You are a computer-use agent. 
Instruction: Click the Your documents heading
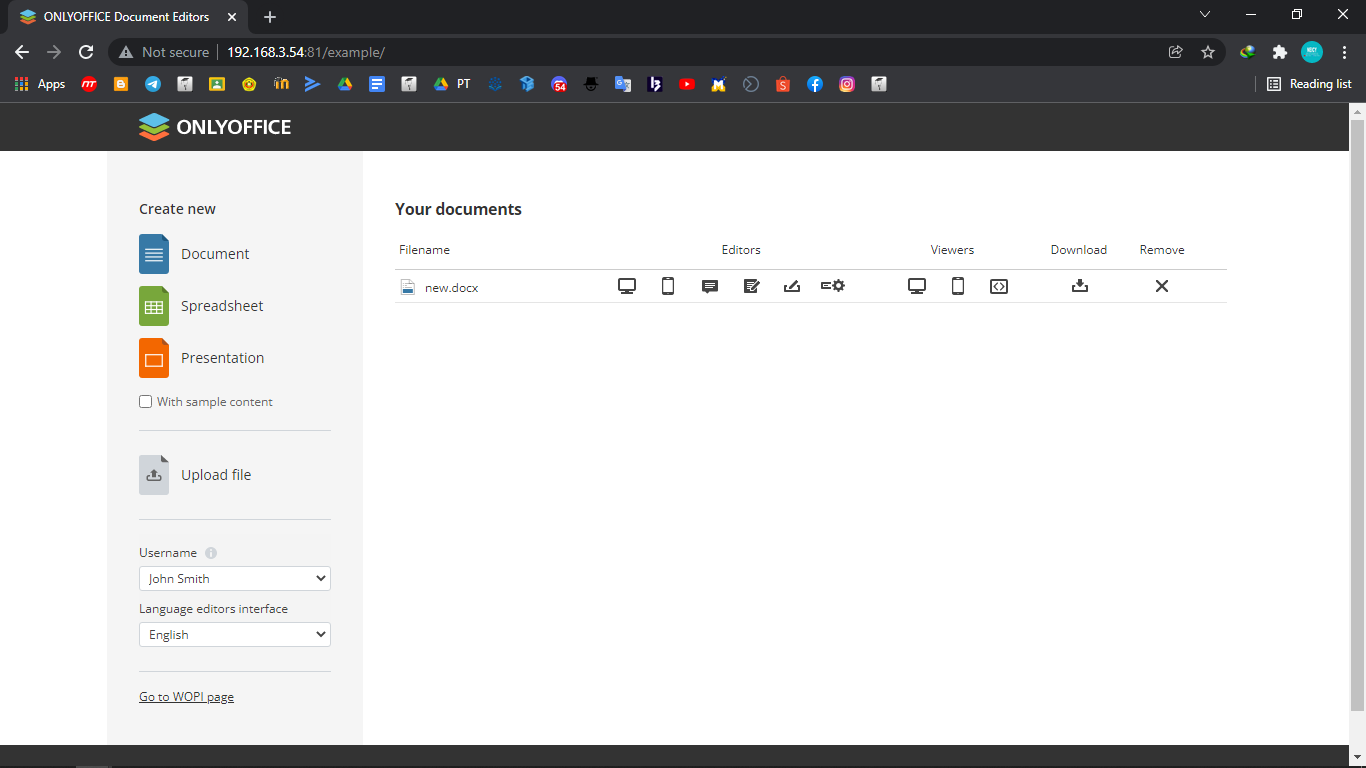pos(458,209)
